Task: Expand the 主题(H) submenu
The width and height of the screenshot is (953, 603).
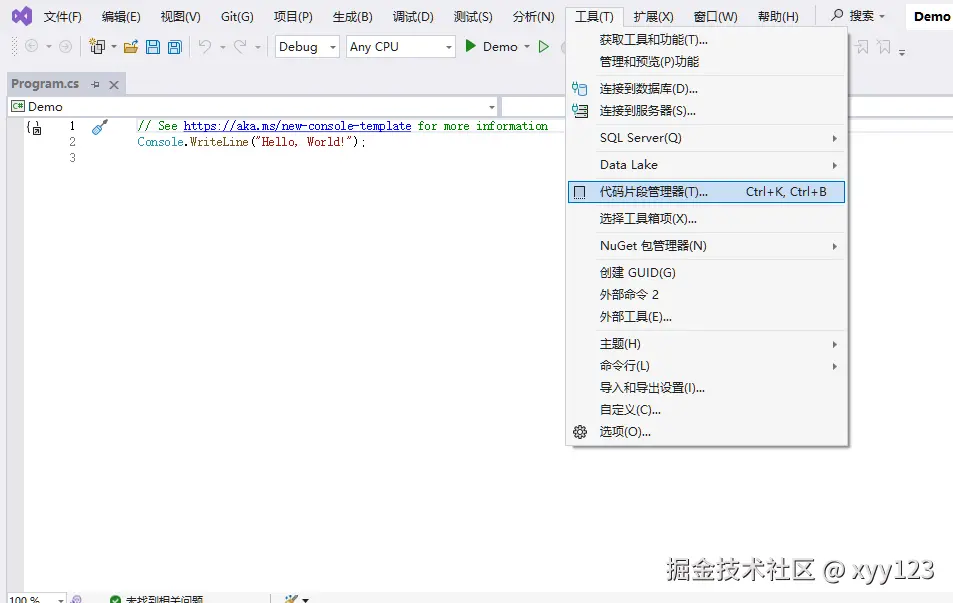Action: (706, 344)
